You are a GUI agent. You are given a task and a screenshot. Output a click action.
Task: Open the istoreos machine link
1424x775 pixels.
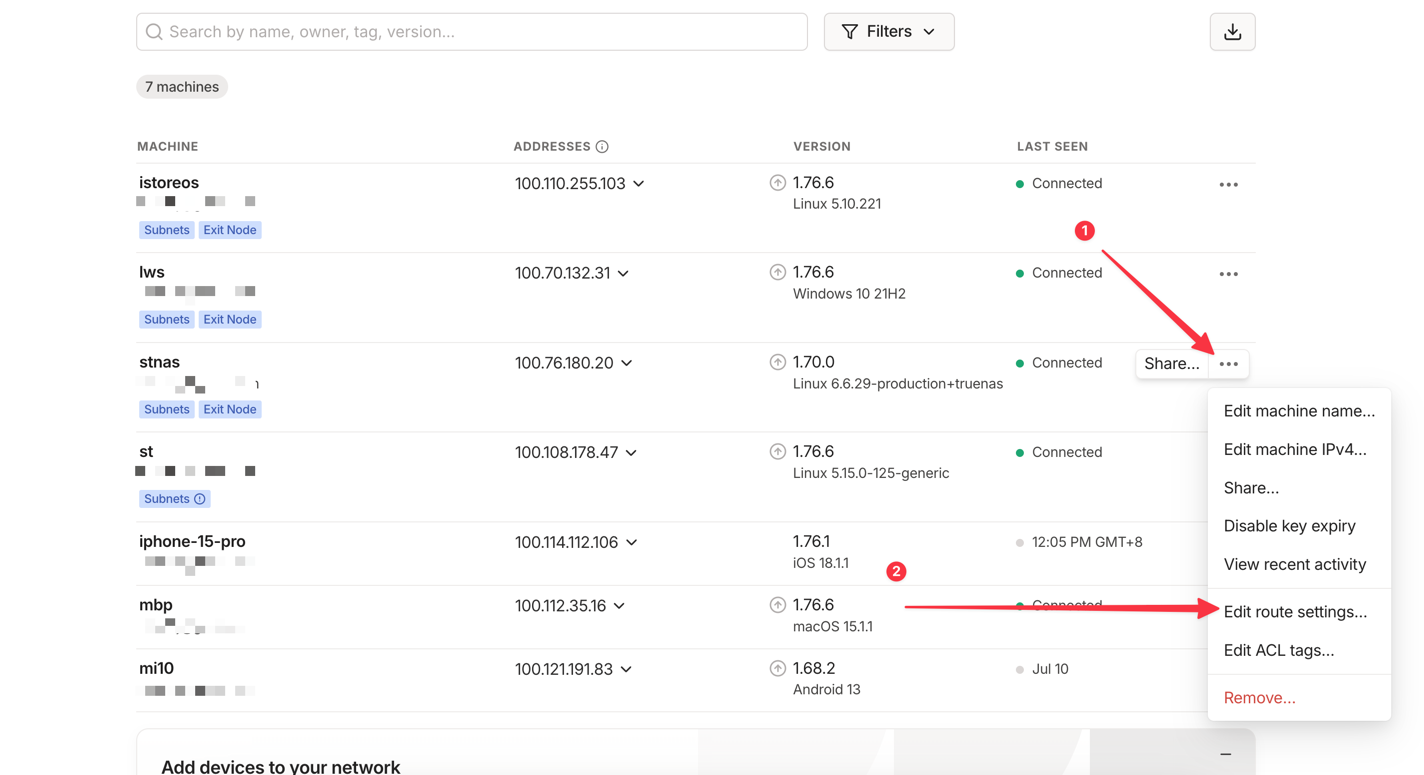(x=169, y=183)
